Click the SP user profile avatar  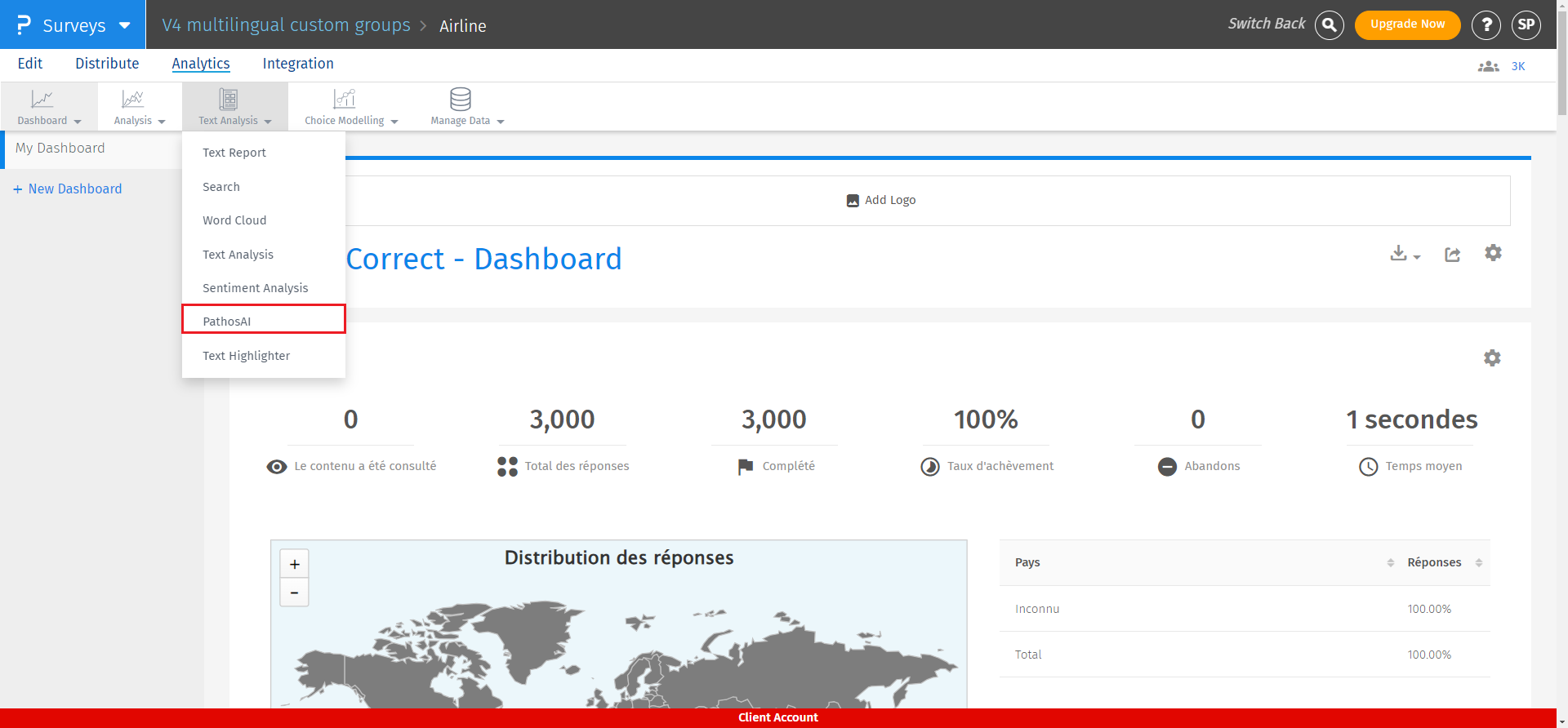(1526, 25)
